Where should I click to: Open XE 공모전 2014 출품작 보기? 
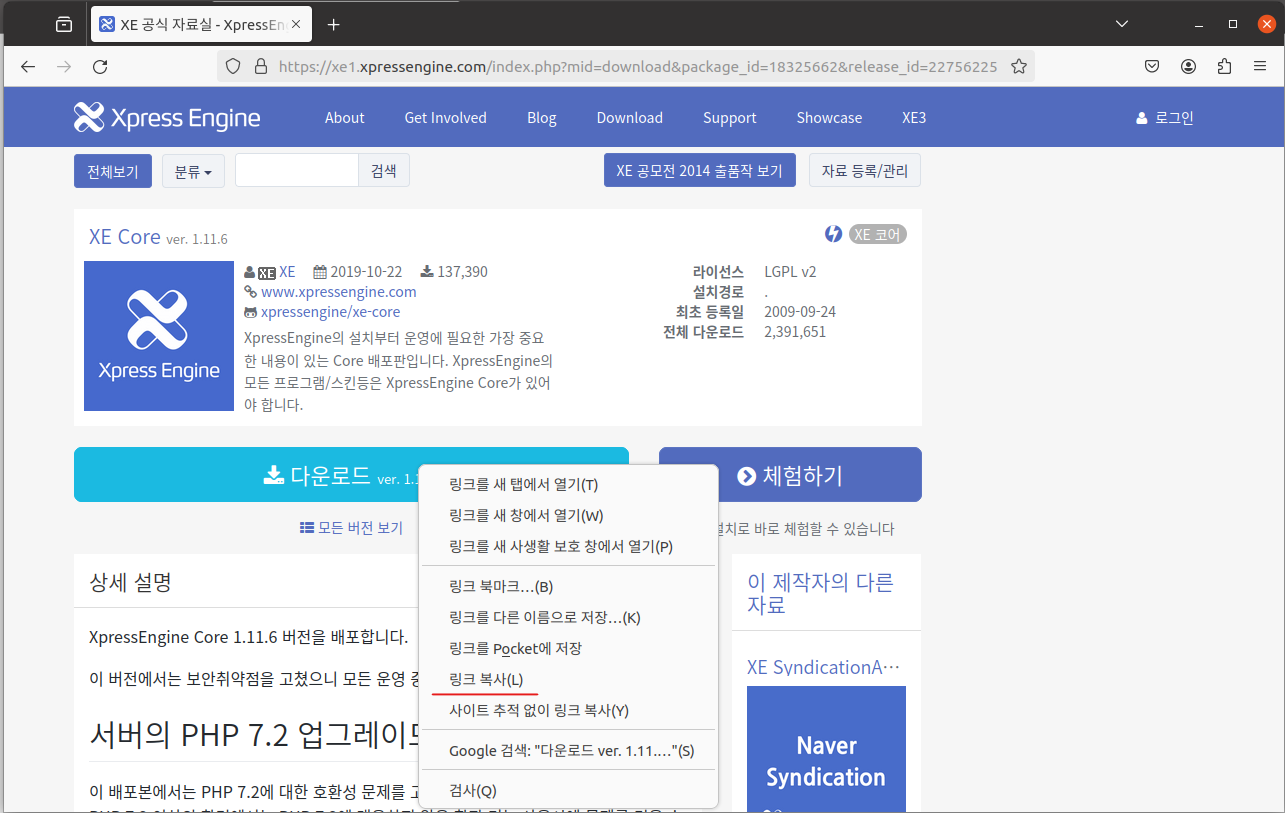coord(700,170)
